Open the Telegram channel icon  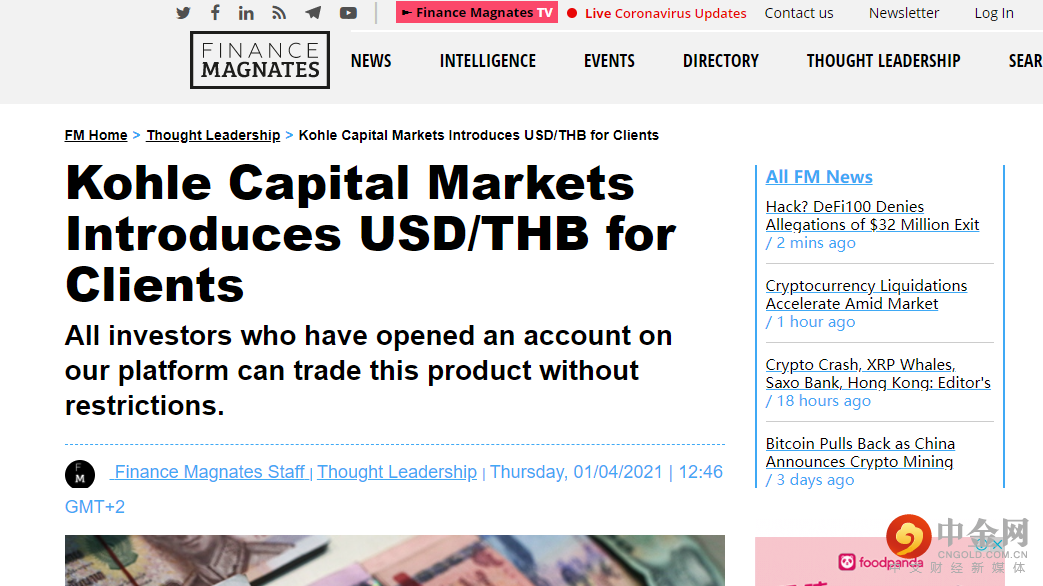(x=313, y=13)
